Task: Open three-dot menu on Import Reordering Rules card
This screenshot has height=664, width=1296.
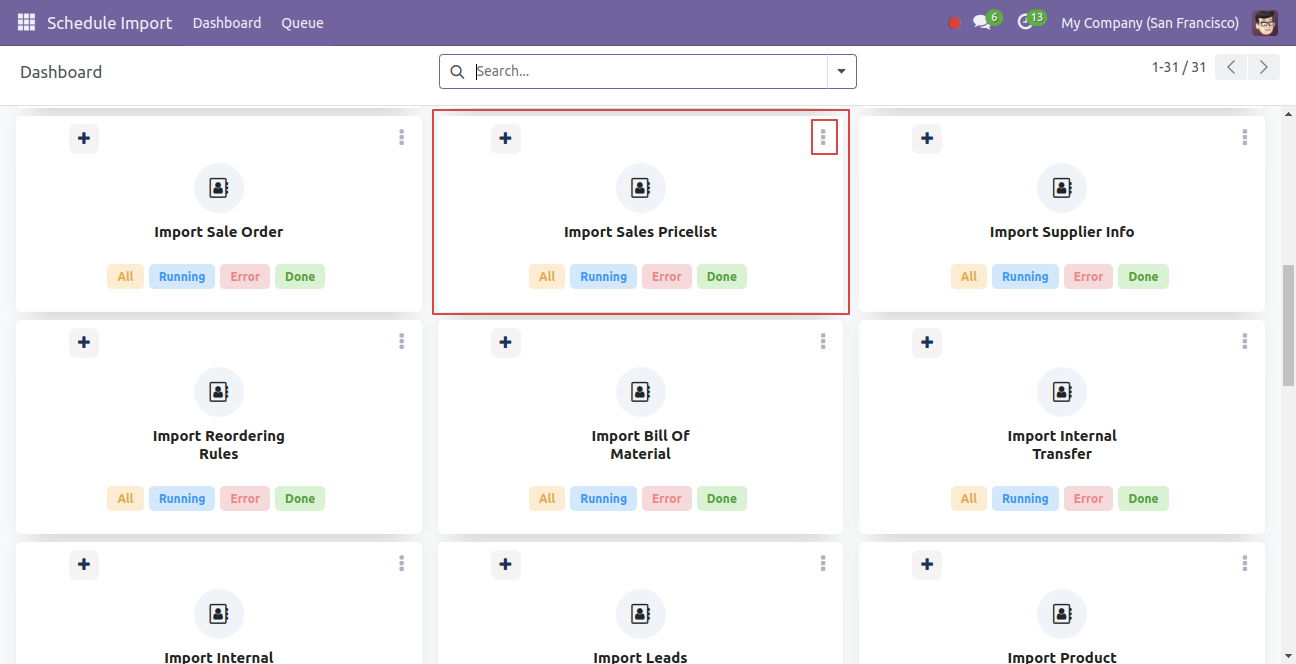Action: click(401, 341)
